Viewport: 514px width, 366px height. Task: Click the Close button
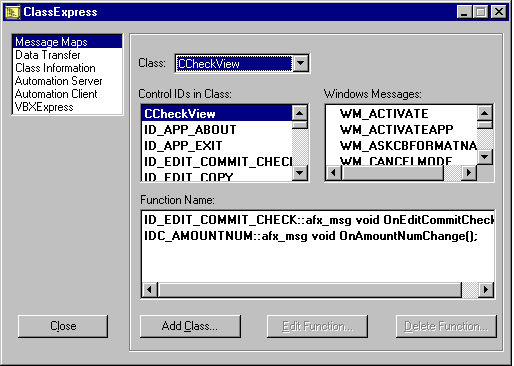[x=63, y=326]
